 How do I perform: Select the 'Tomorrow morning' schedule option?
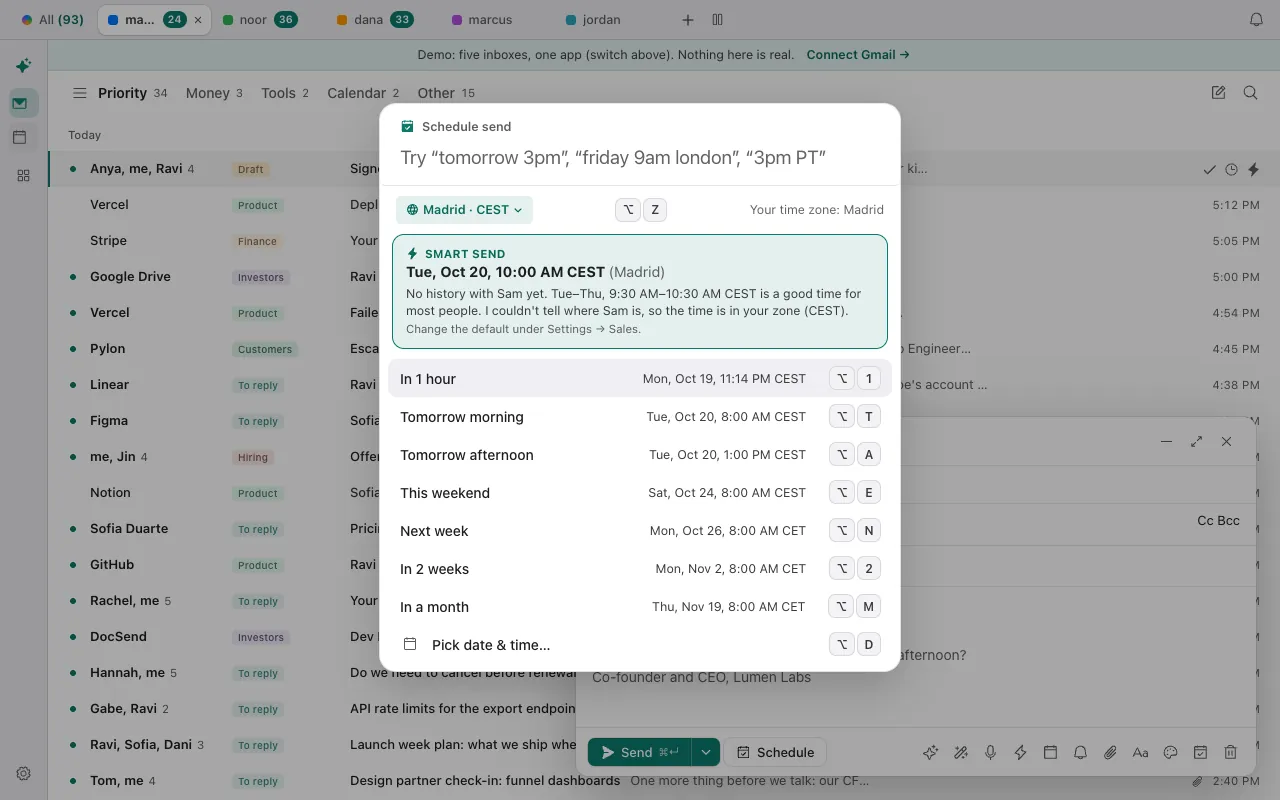point(640,417)
